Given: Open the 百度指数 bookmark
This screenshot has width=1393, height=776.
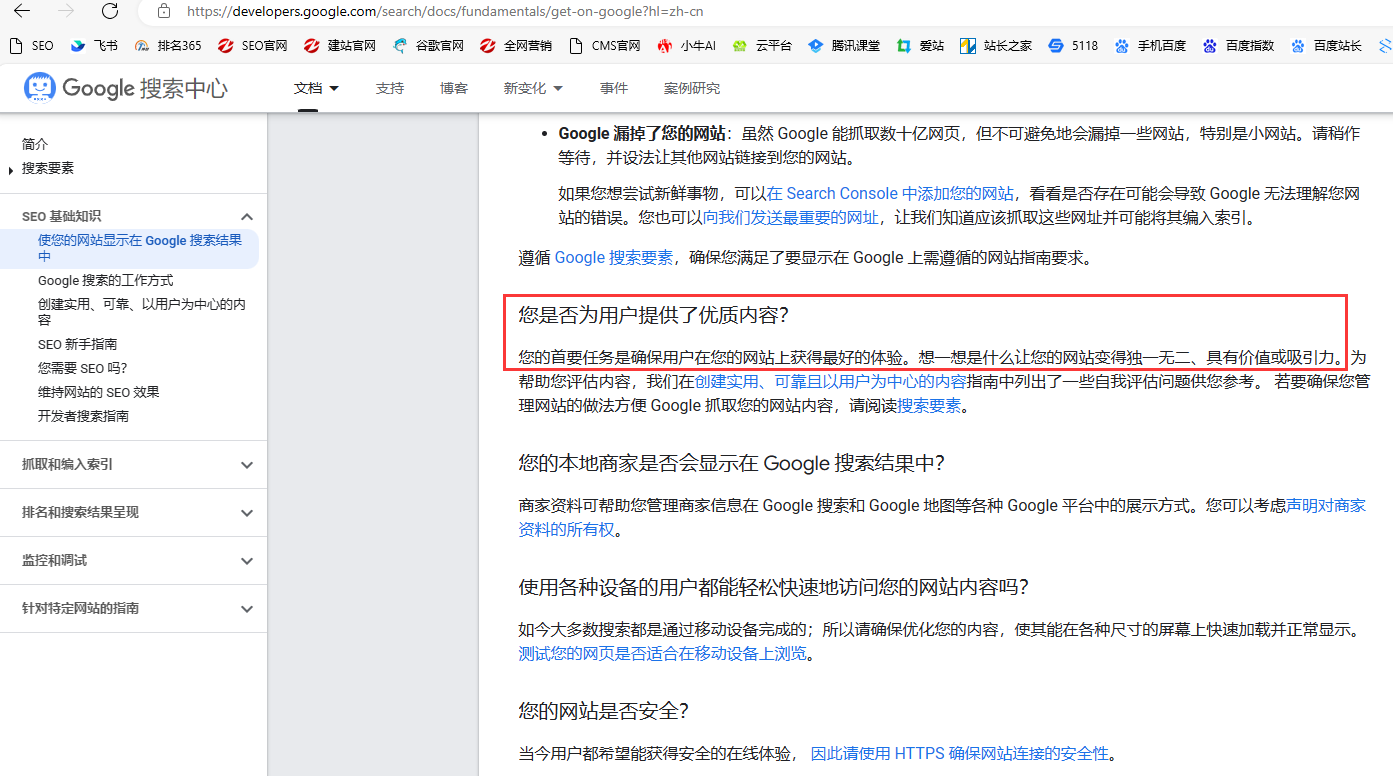Looking at the screenshot, I should coord(1238,46).
